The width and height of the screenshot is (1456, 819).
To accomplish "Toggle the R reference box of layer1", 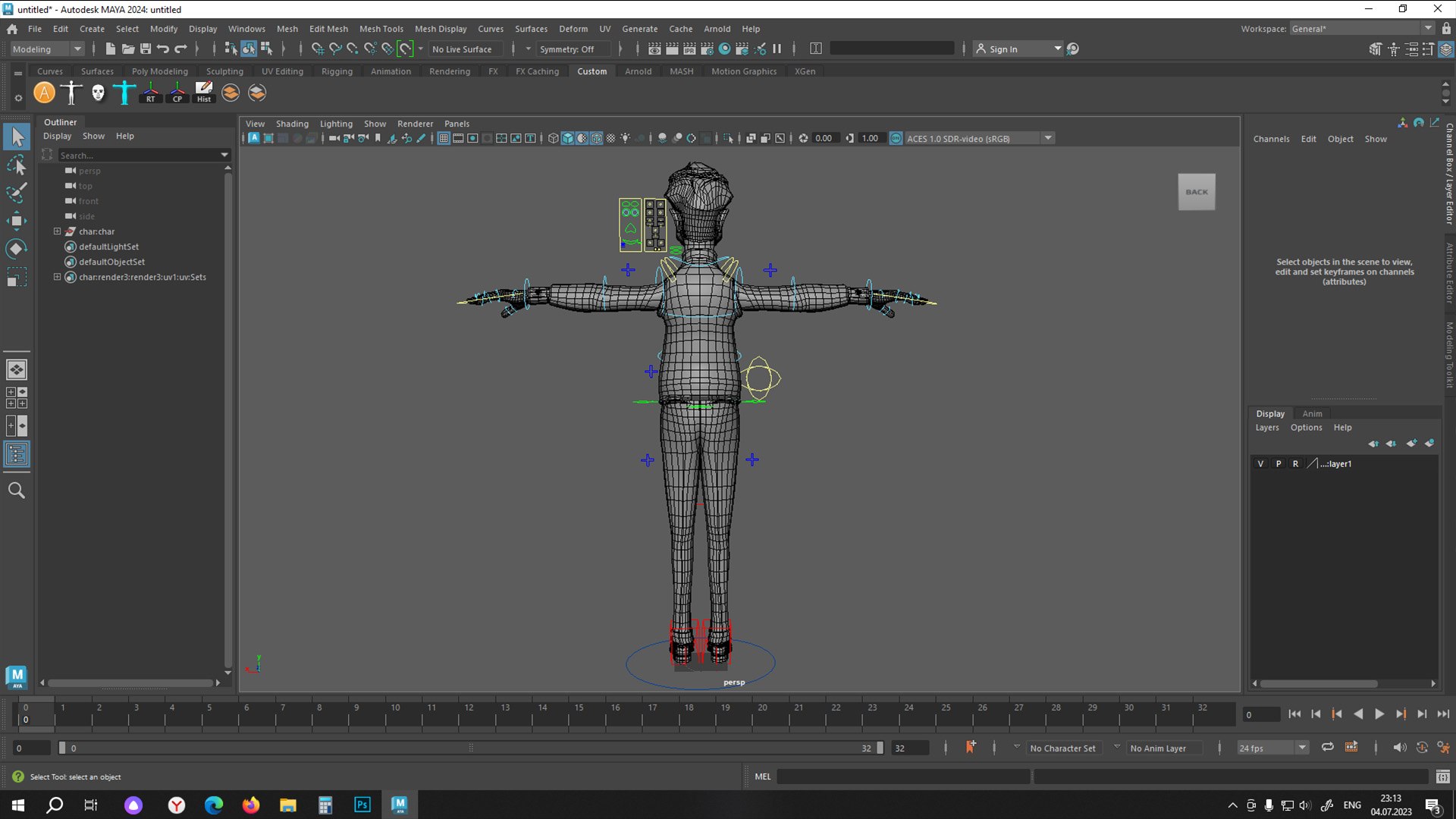I will 1295,463.
